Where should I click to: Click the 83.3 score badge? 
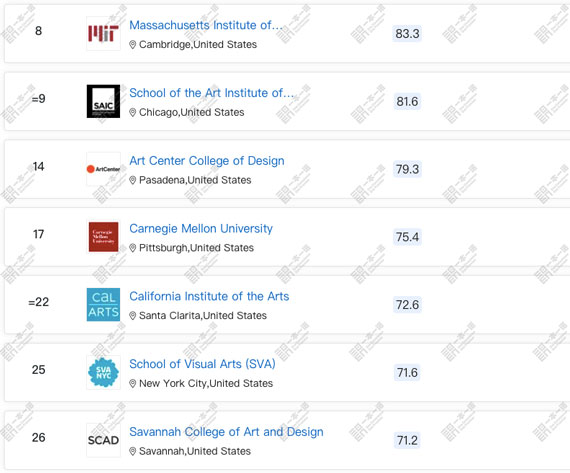(x=407, y=34)
